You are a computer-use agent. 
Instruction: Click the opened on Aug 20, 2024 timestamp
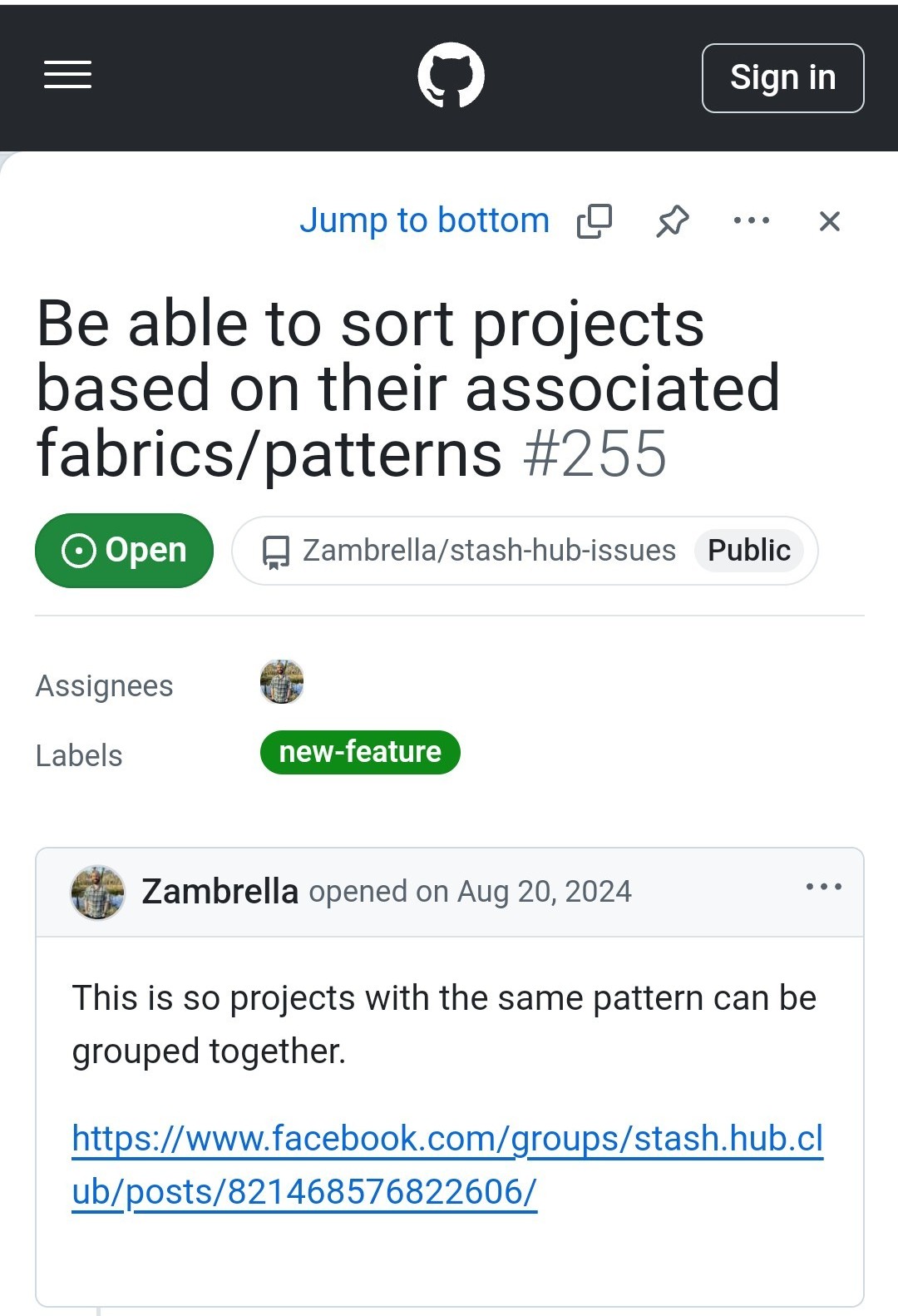click(x=545, y=892)
